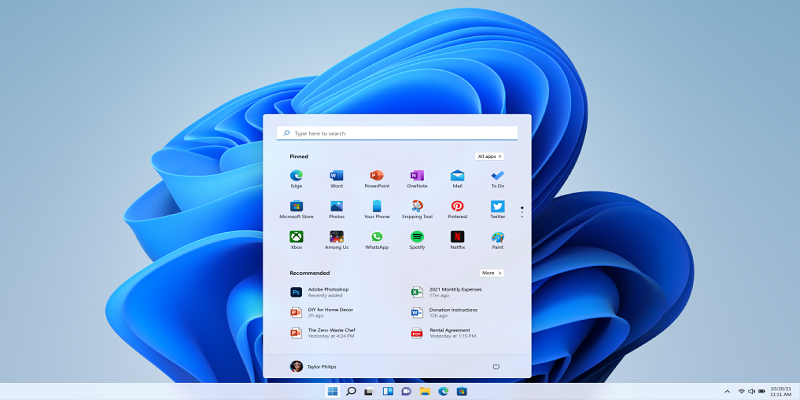The height and width of the screenshot is (400, 800).
Task: Launch the Xbox app
Action: 296,237
